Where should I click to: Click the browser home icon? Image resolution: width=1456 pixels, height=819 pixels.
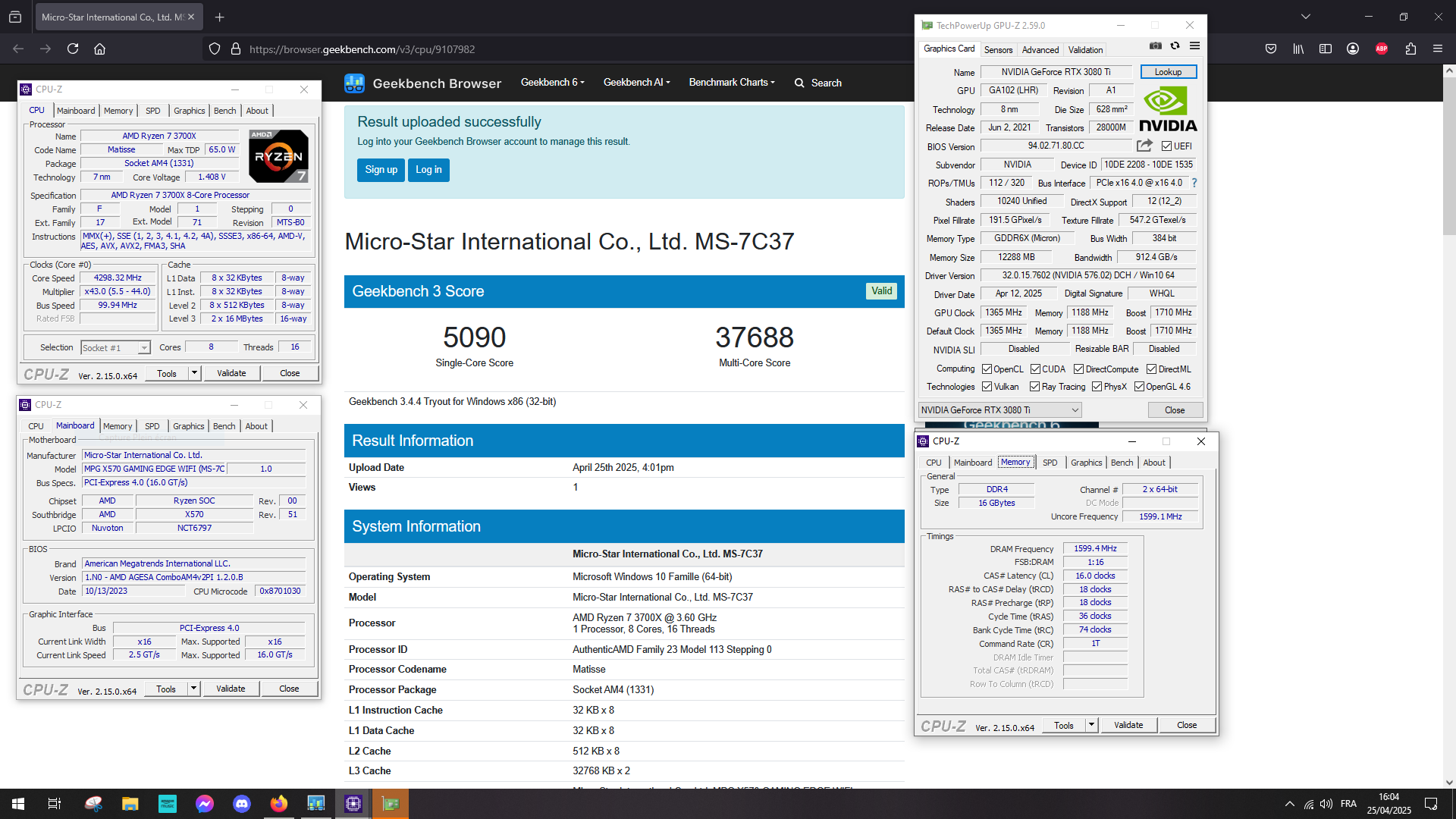click(x=99, y=49)
